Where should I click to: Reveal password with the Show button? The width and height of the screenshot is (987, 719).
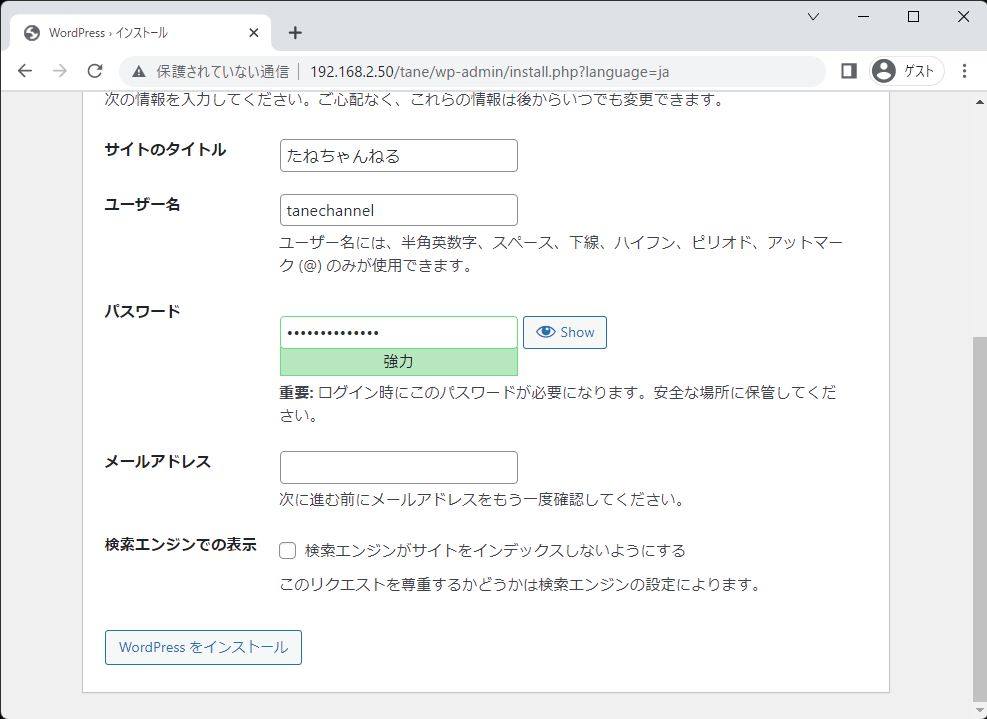pos(565,332)
